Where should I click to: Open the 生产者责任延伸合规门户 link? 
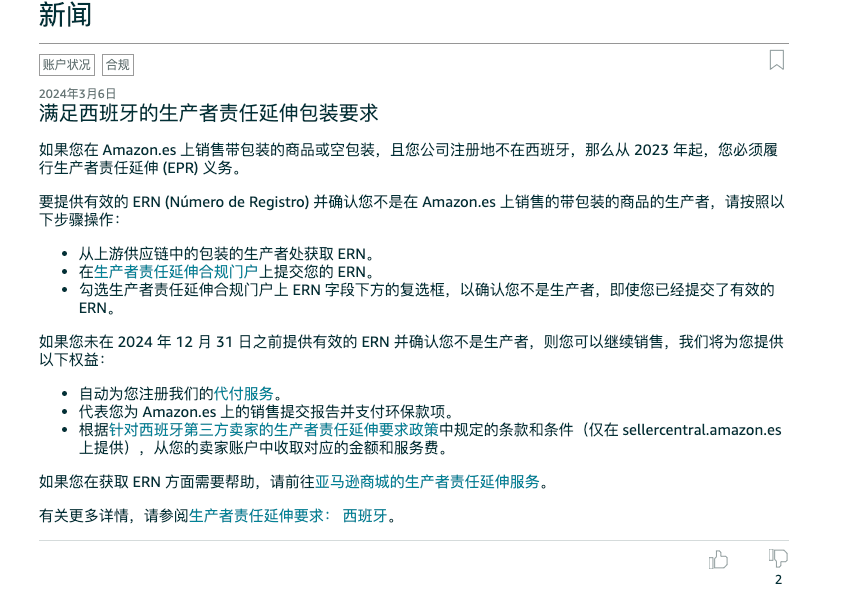click(176, 272)
